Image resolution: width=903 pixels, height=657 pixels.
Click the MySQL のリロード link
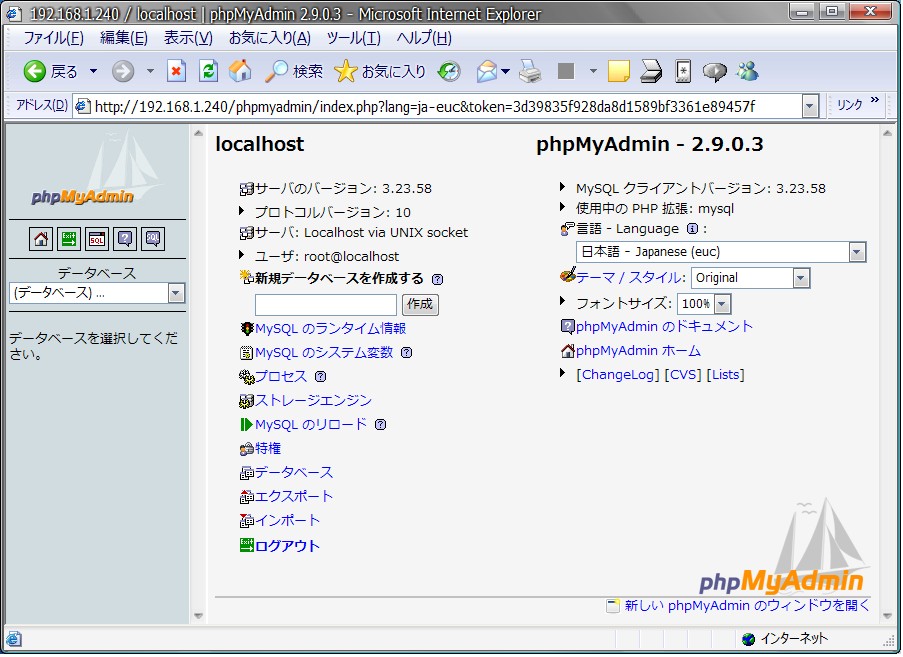(311, 425)
